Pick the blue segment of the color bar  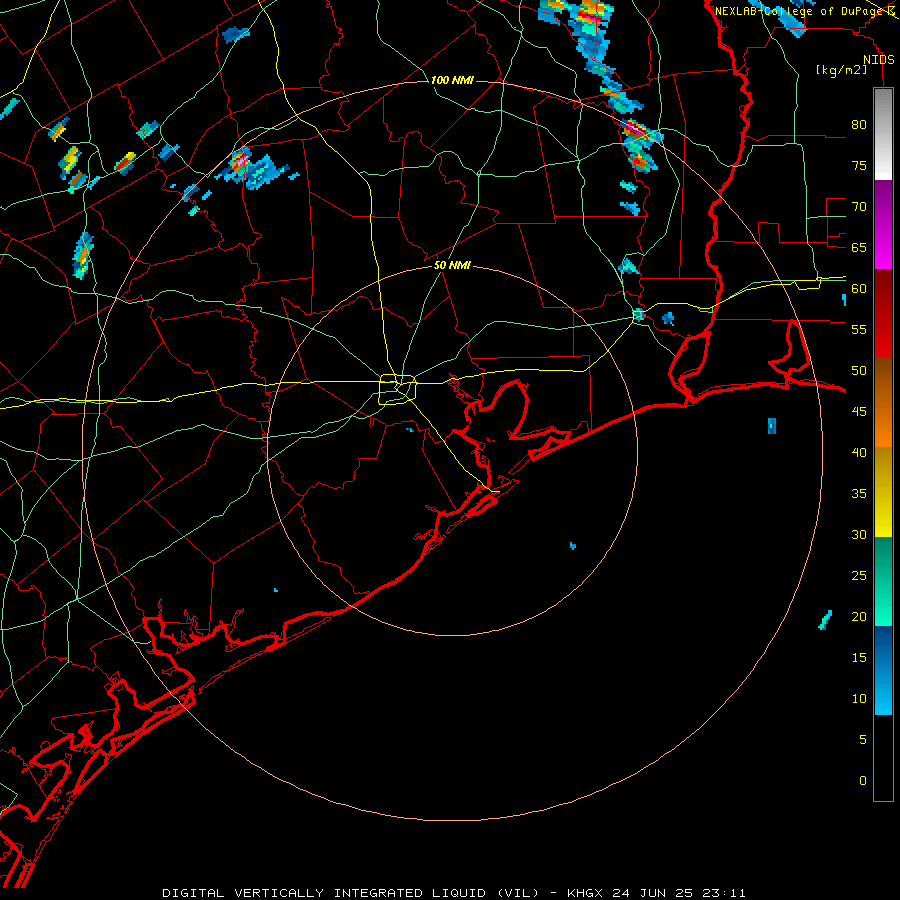pyautogui.click(x=883, y=670)
